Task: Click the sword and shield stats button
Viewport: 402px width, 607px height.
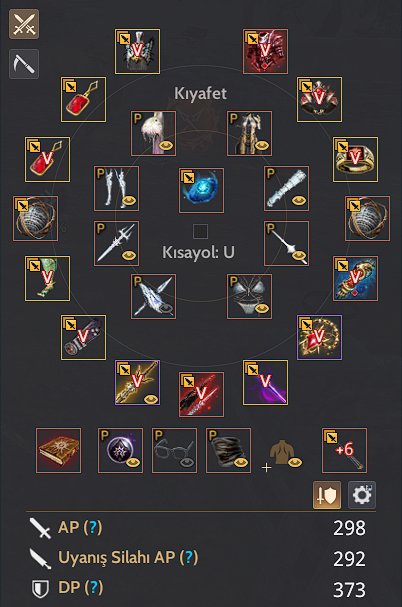Action: (x=327, y=495)
